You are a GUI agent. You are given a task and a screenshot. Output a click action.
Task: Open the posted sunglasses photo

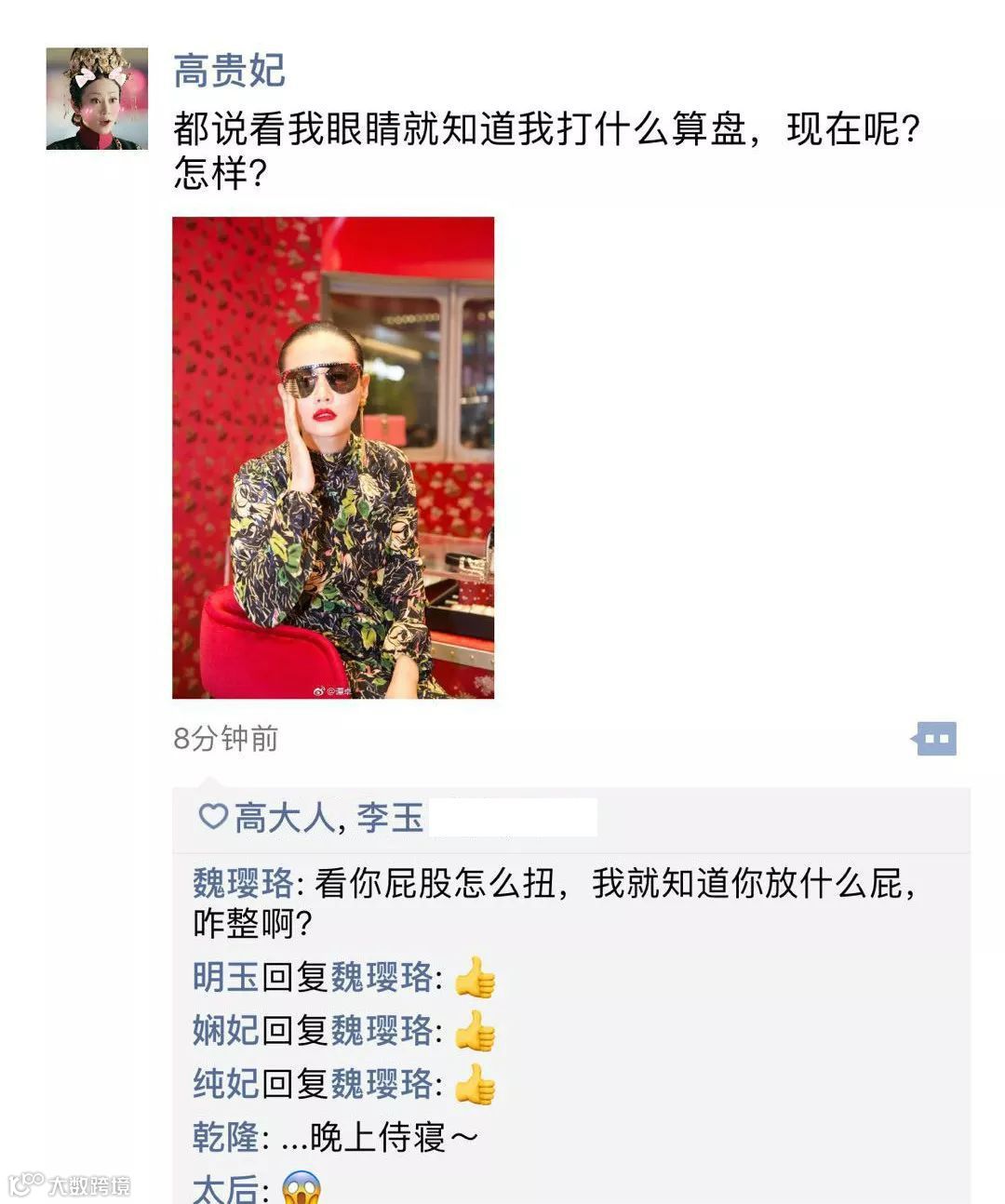click(333, 458)
